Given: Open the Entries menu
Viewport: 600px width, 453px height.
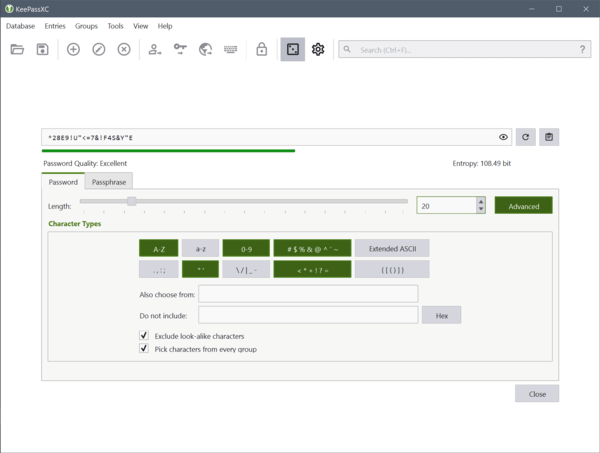Looking at the screenshot, I should tap(55, 26).
